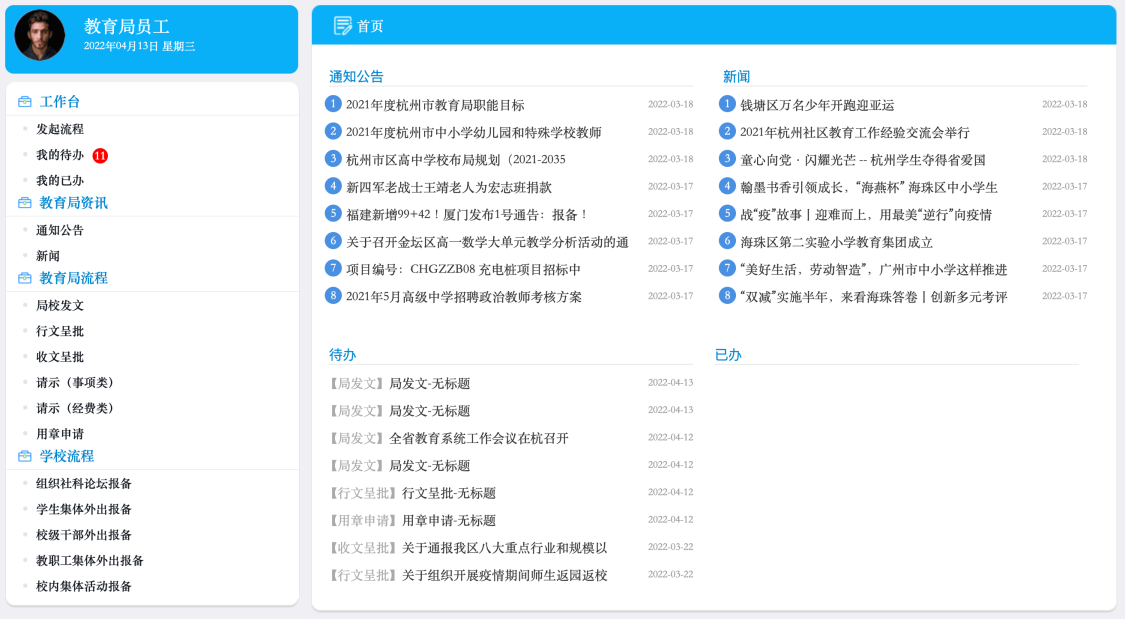Image resolution: width=1125 pixels, height=619 pixels.
Task: Click the briefcase icon beside 教育局流程
Action: pyautogui.click(x=25, y=279)
